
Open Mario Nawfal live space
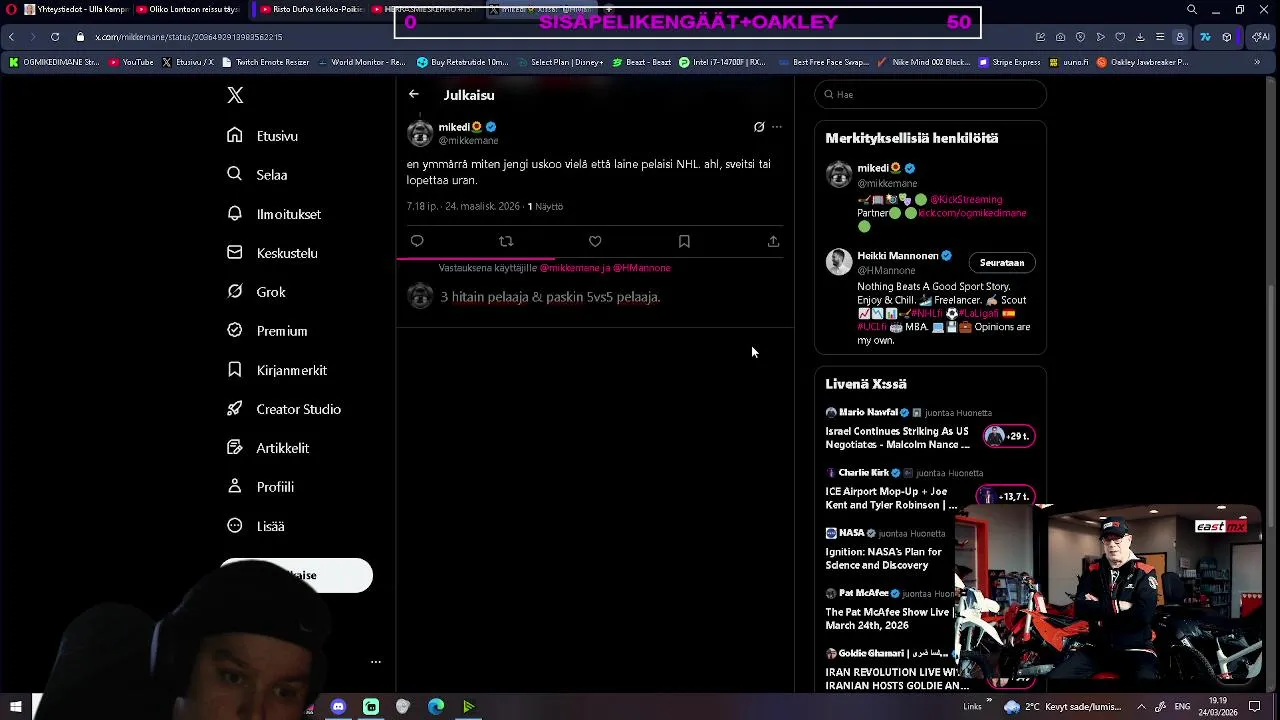click(897, 438)
